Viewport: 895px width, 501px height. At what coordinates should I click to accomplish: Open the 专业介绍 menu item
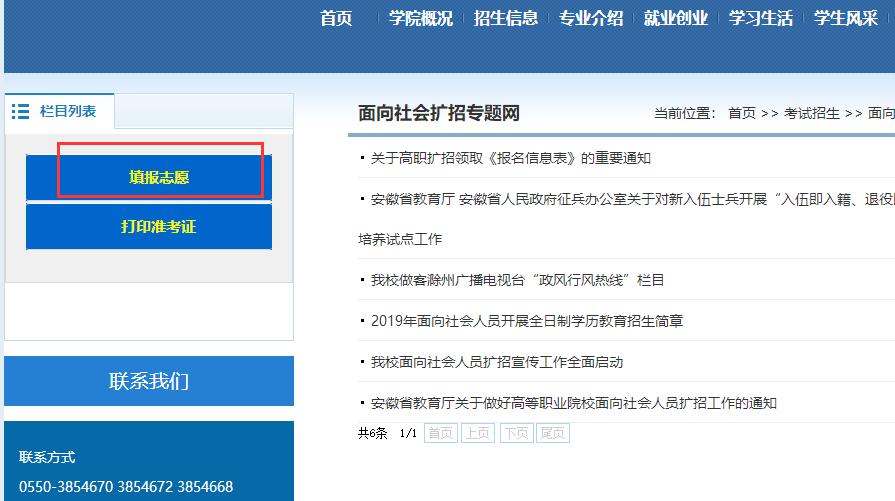pyautogui.click(x=591, y=18)
